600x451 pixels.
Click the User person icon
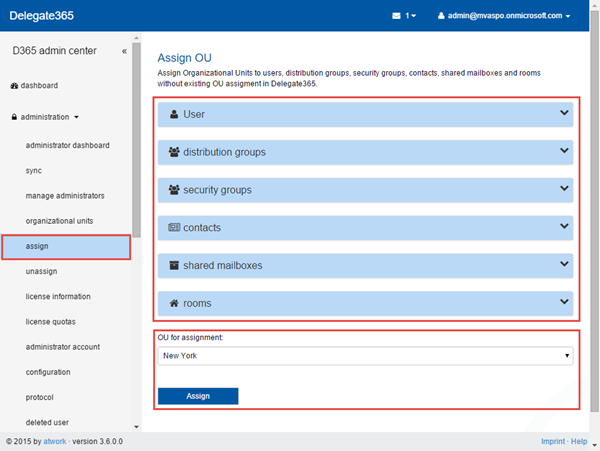[174, 114]
